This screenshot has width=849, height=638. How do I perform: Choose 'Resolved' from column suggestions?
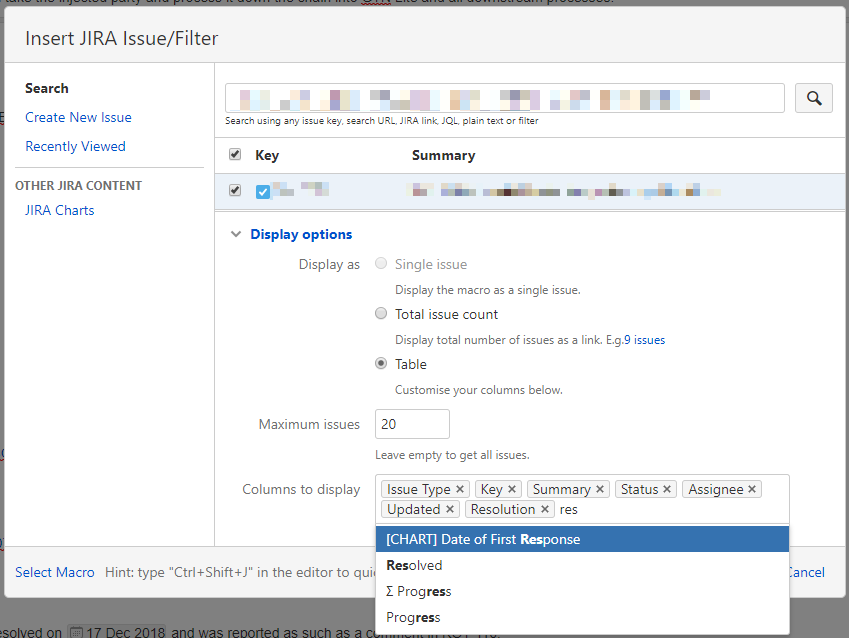pos(582,565)
